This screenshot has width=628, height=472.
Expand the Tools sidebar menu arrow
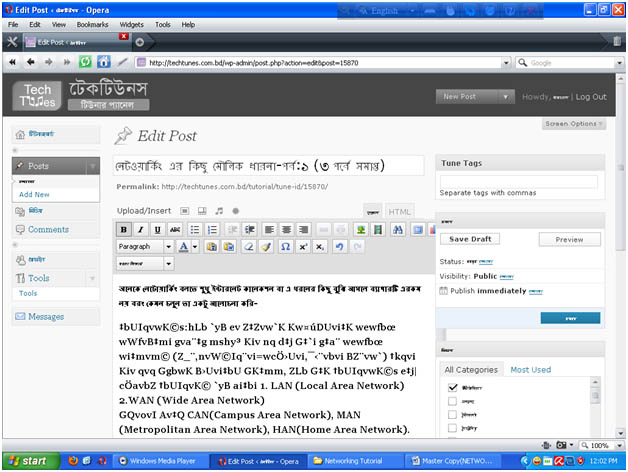click(x=93, y=278)
